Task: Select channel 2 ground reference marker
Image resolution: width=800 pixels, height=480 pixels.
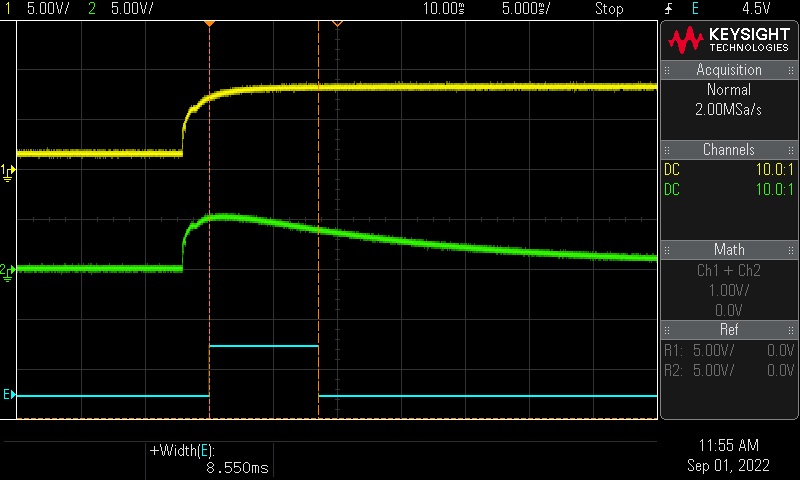Action: click(8, 272)
